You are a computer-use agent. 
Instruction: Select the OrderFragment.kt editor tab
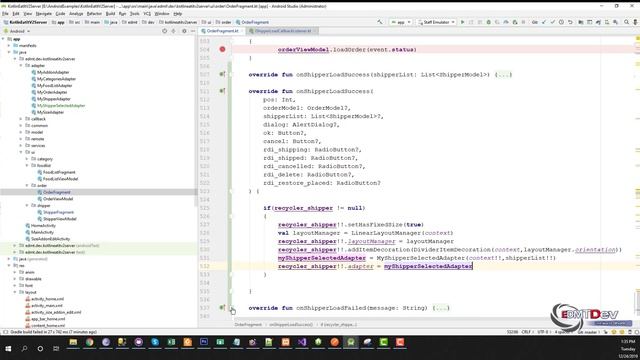(x=222, y=31)
